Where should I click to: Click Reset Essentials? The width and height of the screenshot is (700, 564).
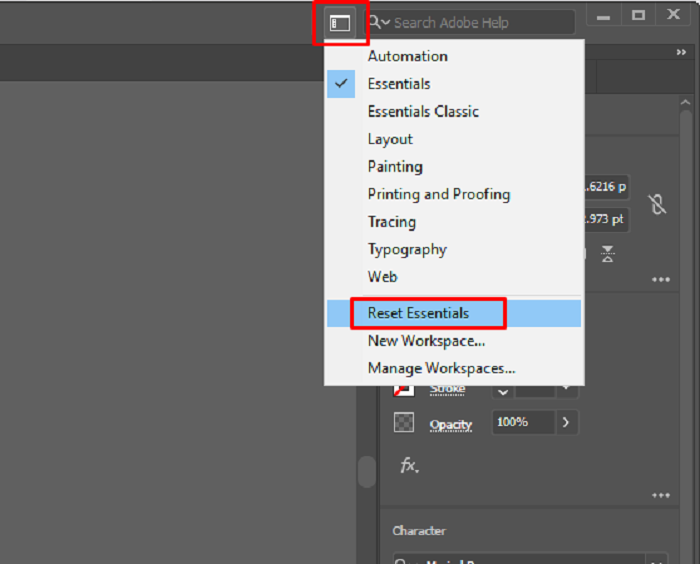(x=418, y=313)
